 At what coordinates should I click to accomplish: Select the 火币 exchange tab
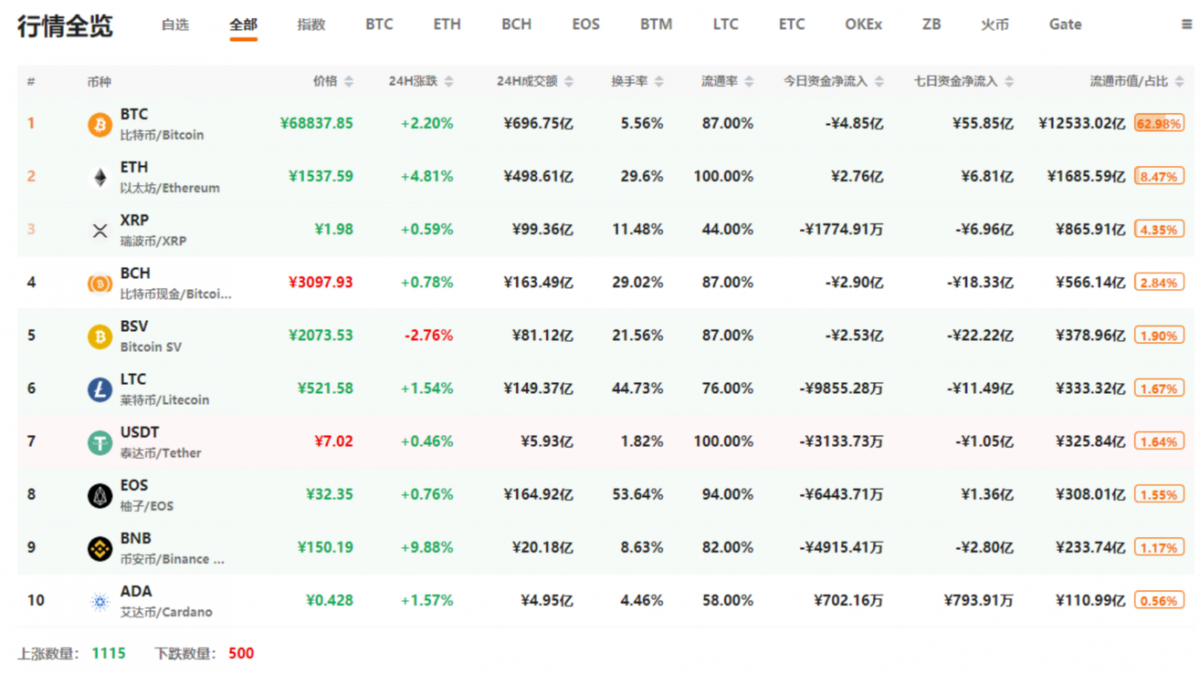[995, 24]
